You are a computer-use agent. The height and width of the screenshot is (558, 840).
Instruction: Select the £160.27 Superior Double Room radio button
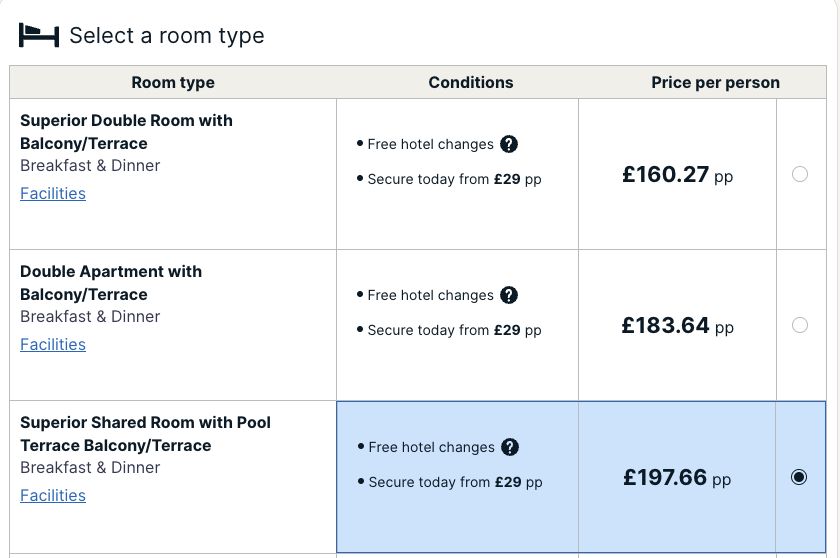pyautogui.click(x=800, y=174)
